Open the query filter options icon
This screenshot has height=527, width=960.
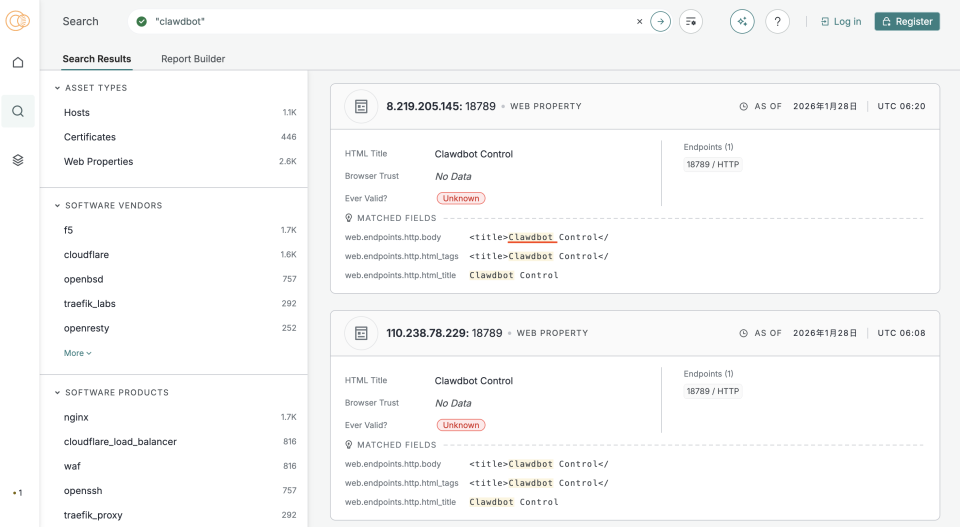tap(691, 21)
